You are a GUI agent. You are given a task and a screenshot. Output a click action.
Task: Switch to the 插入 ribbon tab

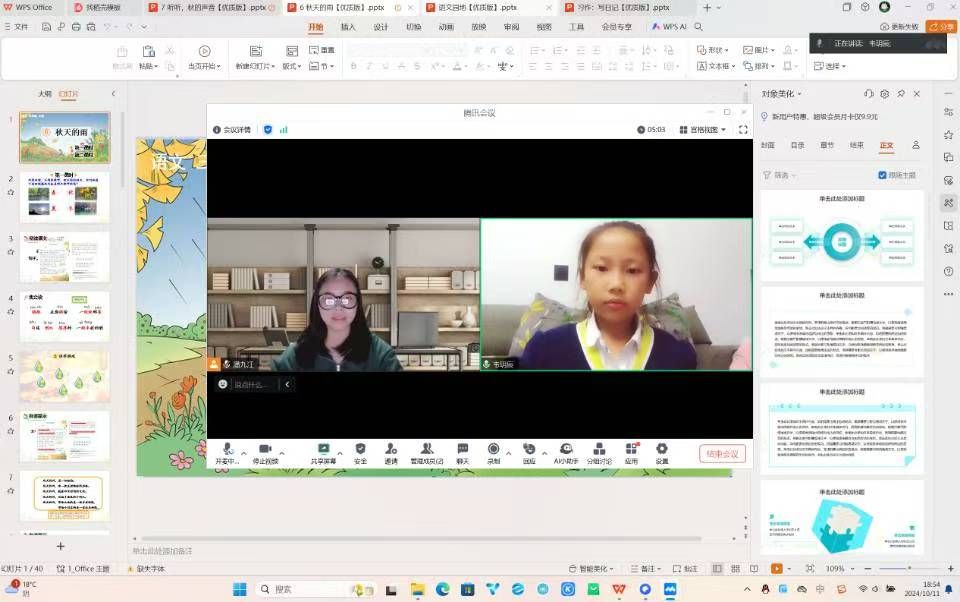tap(348, 27)
